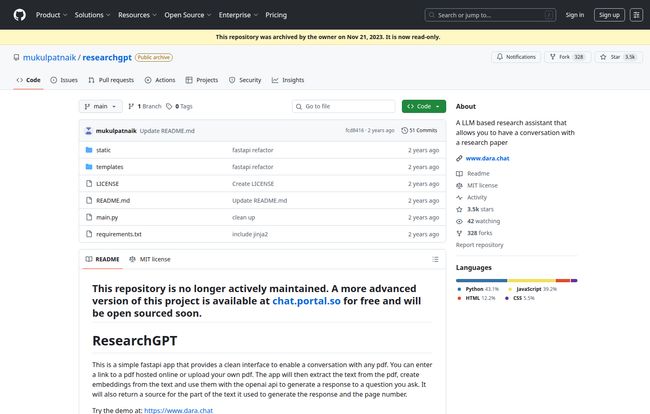Open the Pricing link

point(276,15)
